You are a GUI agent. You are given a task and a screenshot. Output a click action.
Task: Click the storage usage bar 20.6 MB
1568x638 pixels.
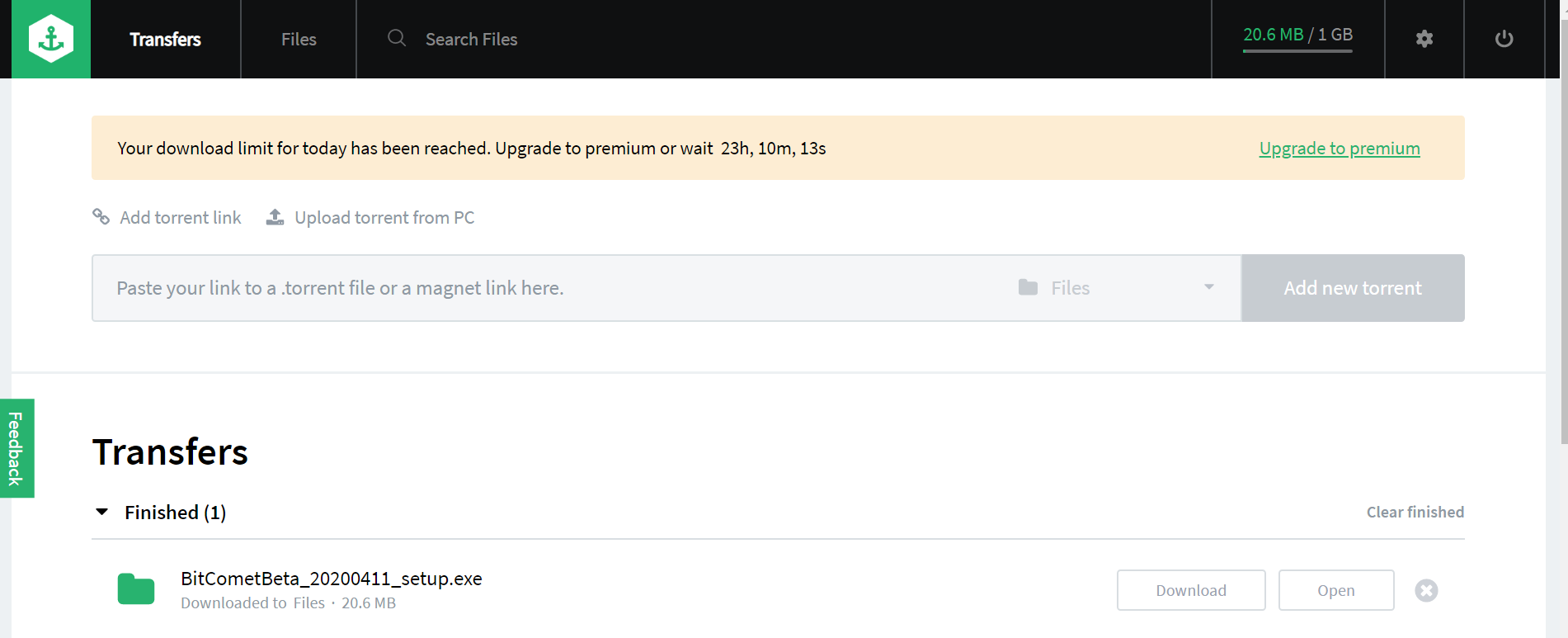tap(1297, 38)
